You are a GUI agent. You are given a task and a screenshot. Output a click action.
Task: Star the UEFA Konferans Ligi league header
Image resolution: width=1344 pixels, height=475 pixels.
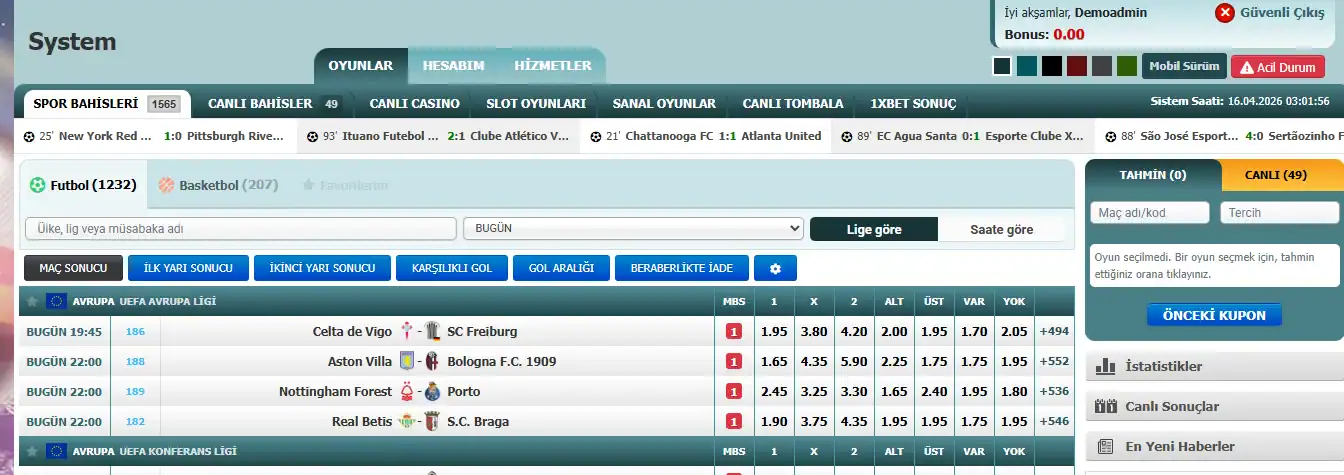click(33, 451)
